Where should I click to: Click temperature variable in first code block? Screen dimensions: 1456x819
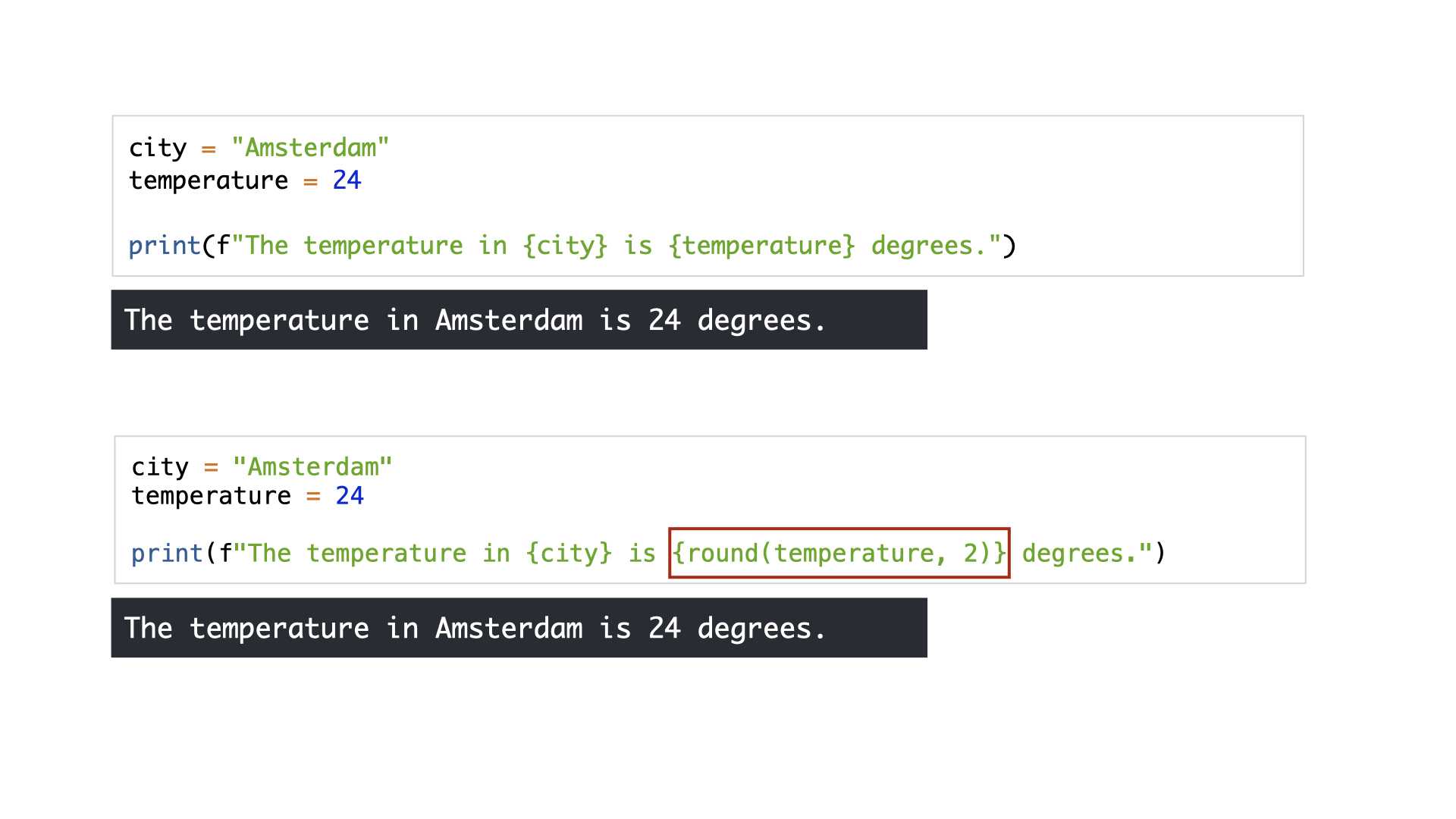coord(209,180)
